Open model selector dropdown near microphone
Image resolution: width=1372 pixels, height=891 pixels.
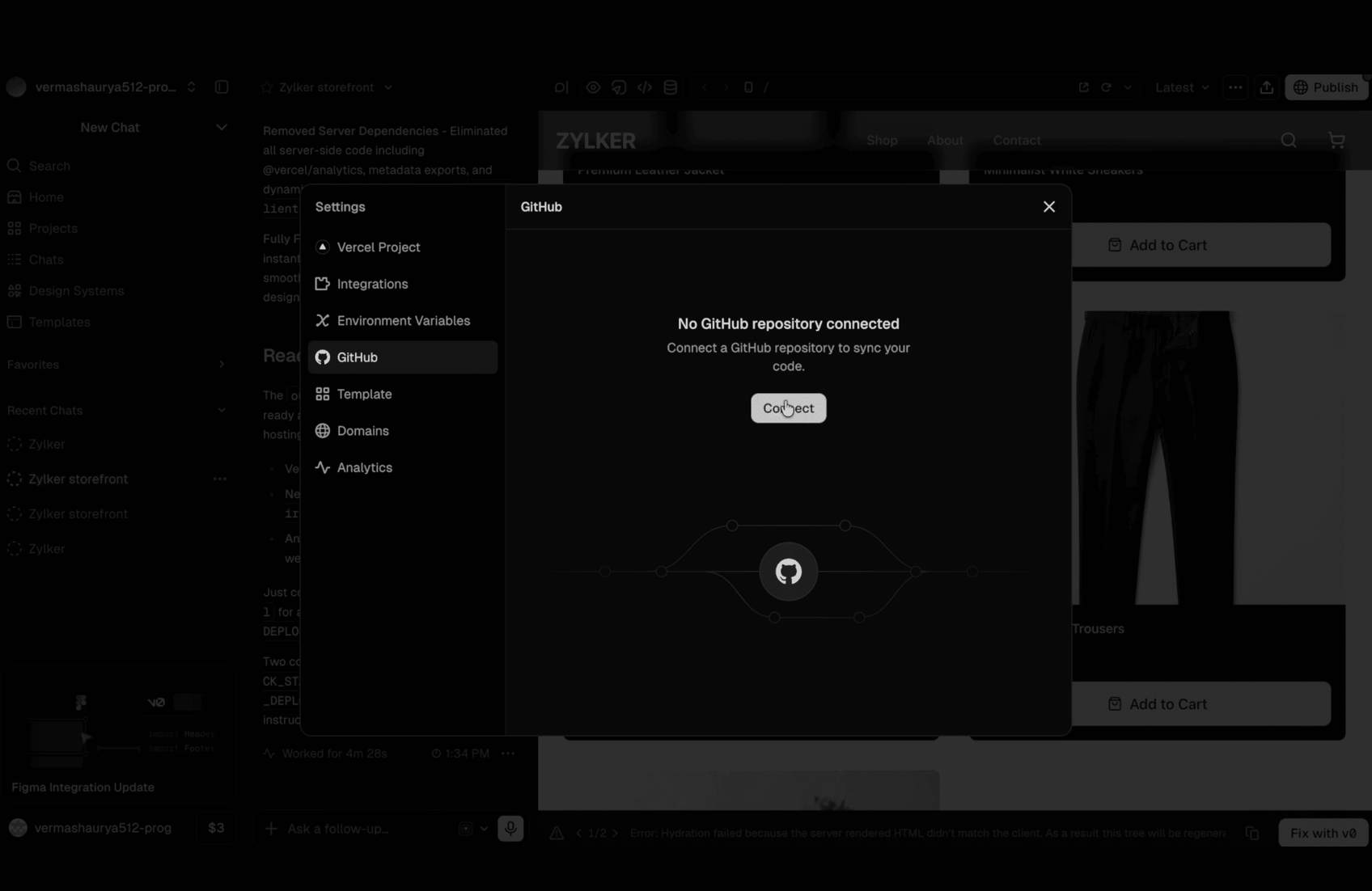pyautogui.click(x=473, y=829)
